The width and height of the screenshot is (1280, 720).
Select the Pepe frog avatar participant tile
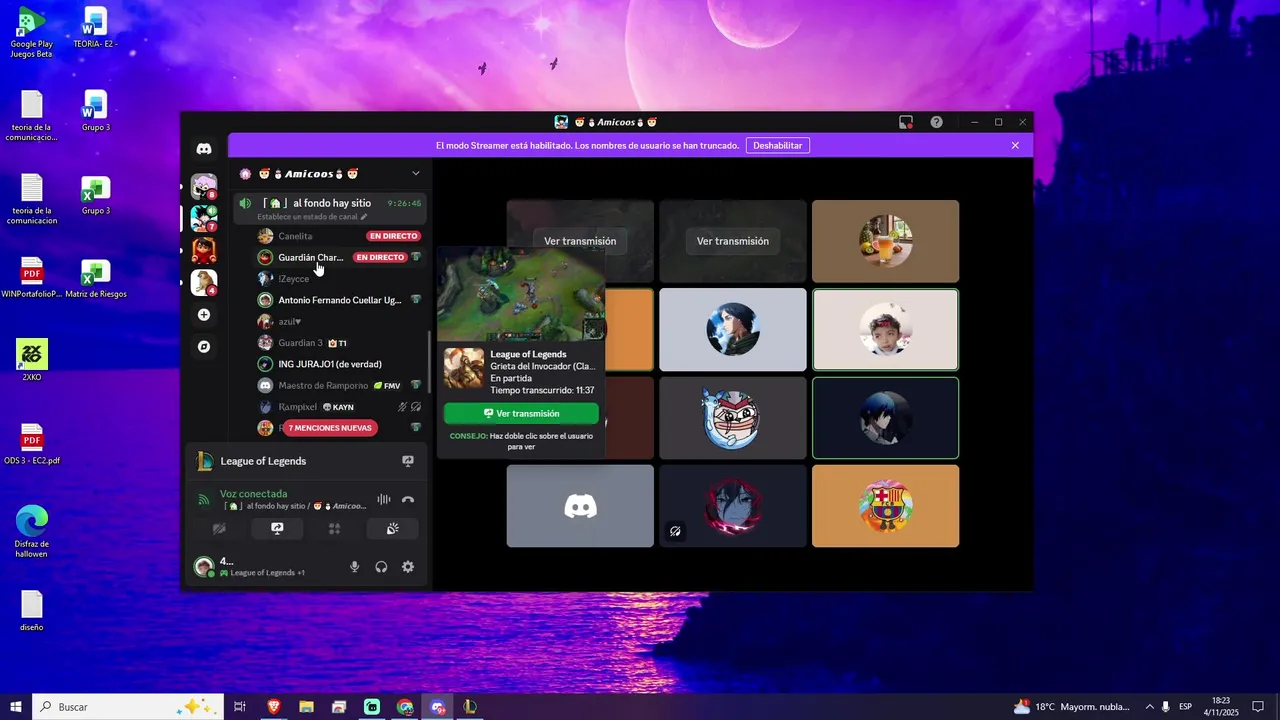[x=733, y=417]
